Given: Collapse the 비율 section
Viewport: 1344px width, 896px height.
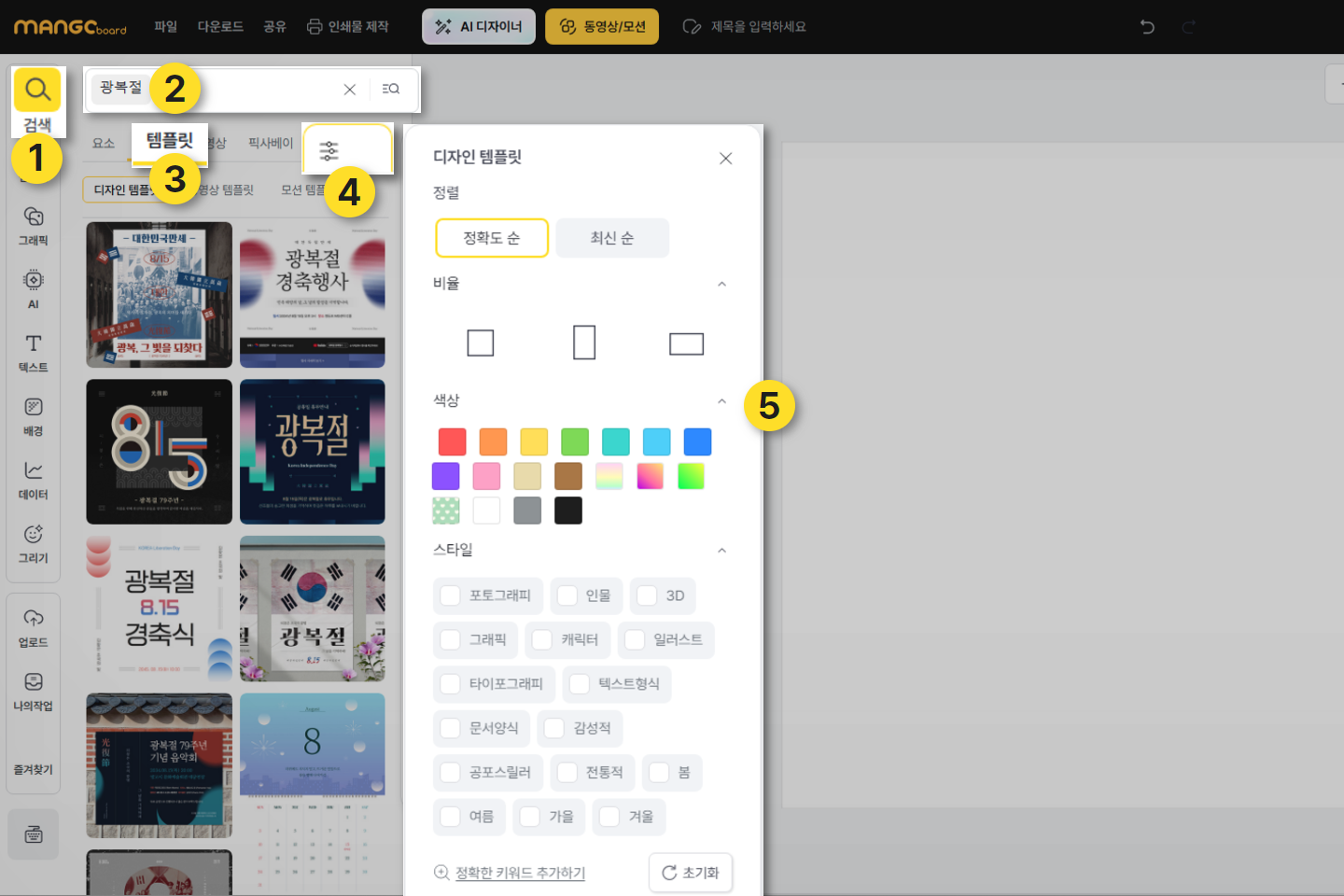Looking at the screenshot, I should click(721, 284).
